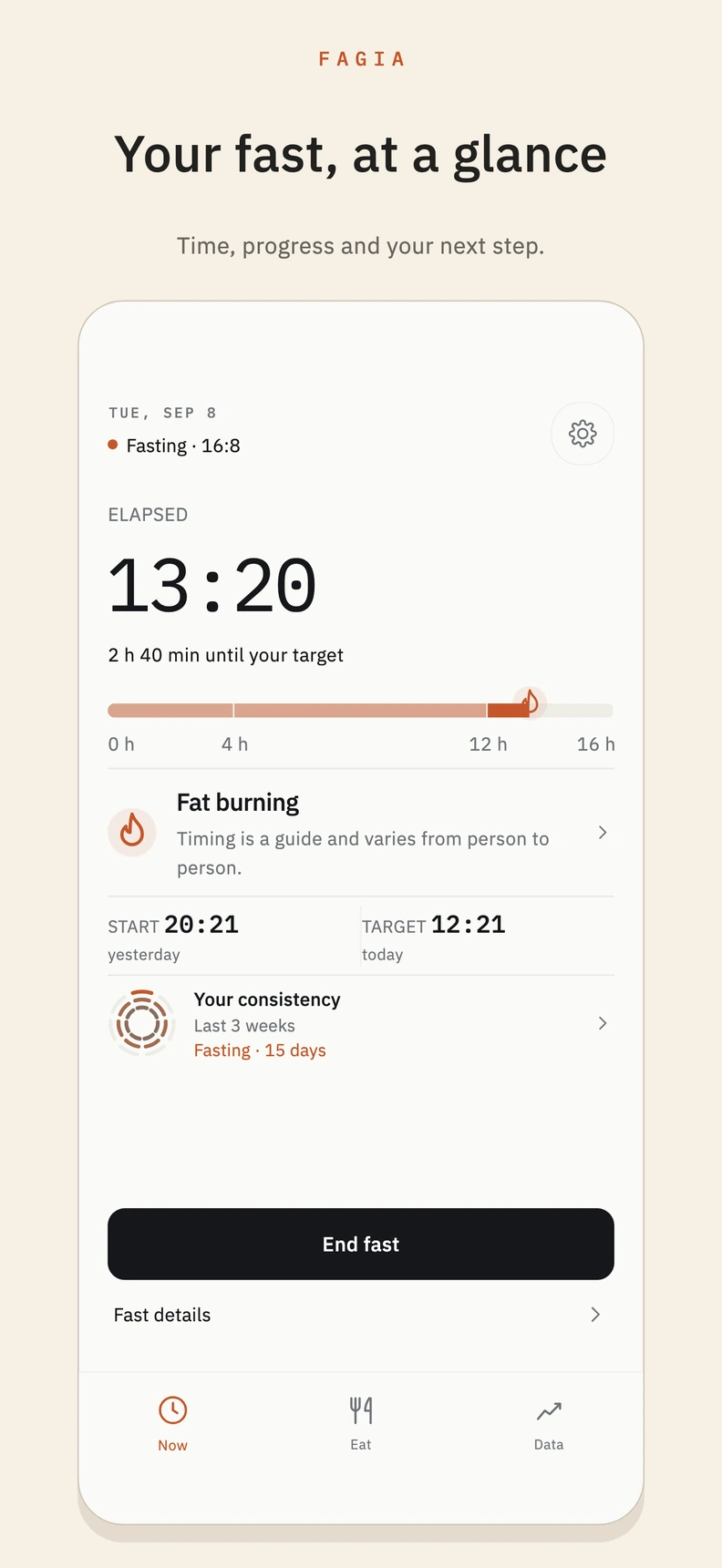This screenshot has width=722, height=1568.
Task: Click the START 20:21 time field
Action: [233, 937]
